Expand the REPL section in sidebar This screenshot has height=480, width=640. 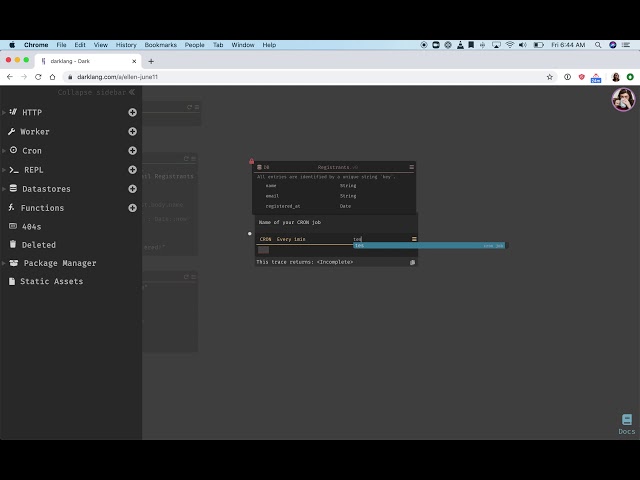click(x=4, y=170)
